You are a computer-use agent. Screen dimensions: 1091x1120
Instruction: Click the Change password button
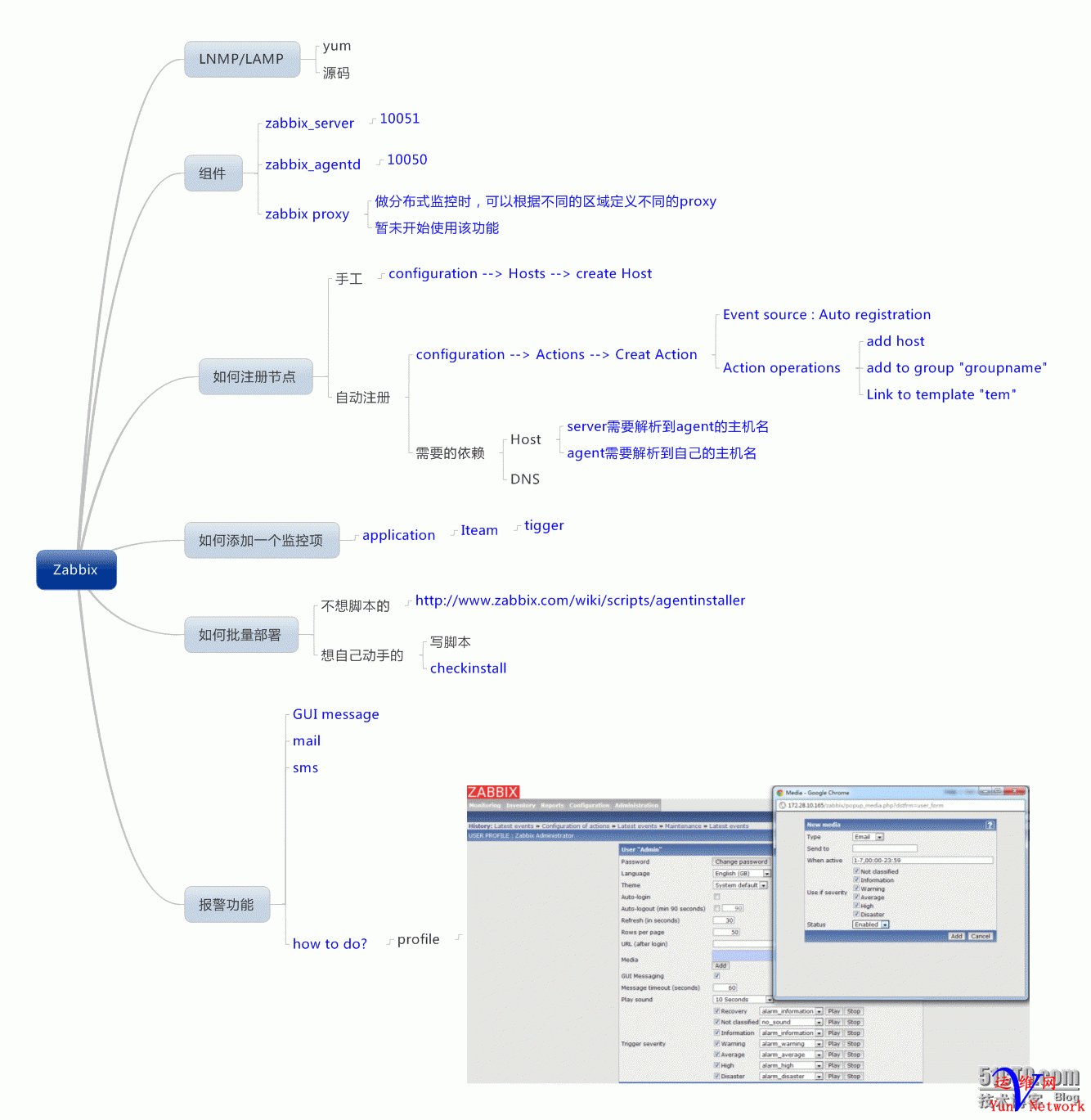[x=741, y=861]
